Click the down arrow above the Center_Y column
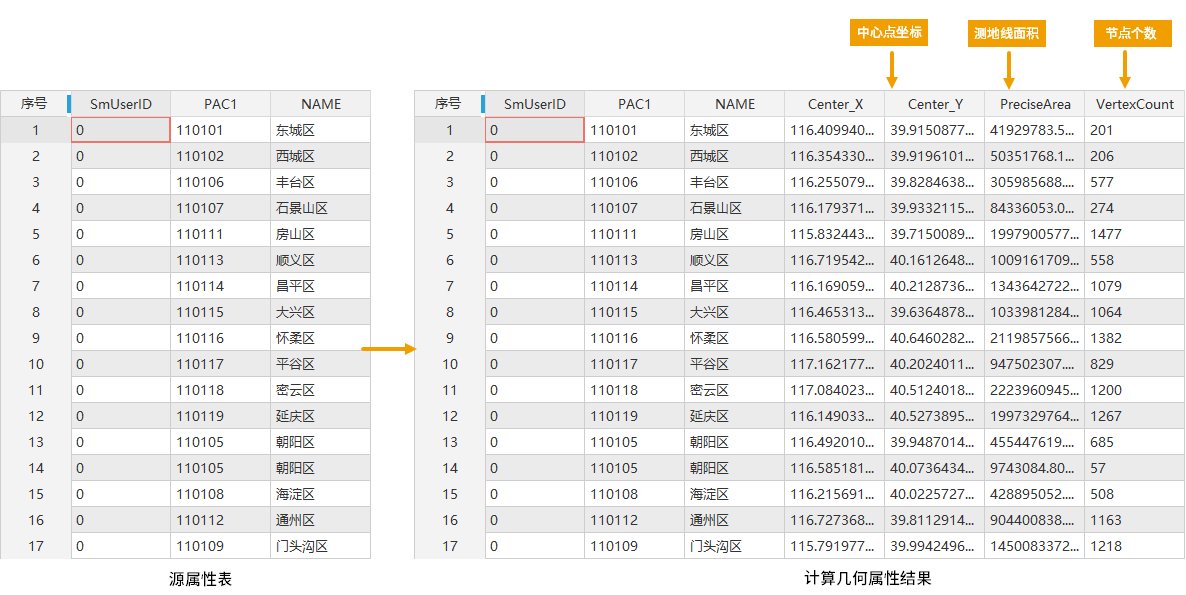The width and height of the screenshot is (1186, 595). tap(891, 70)
